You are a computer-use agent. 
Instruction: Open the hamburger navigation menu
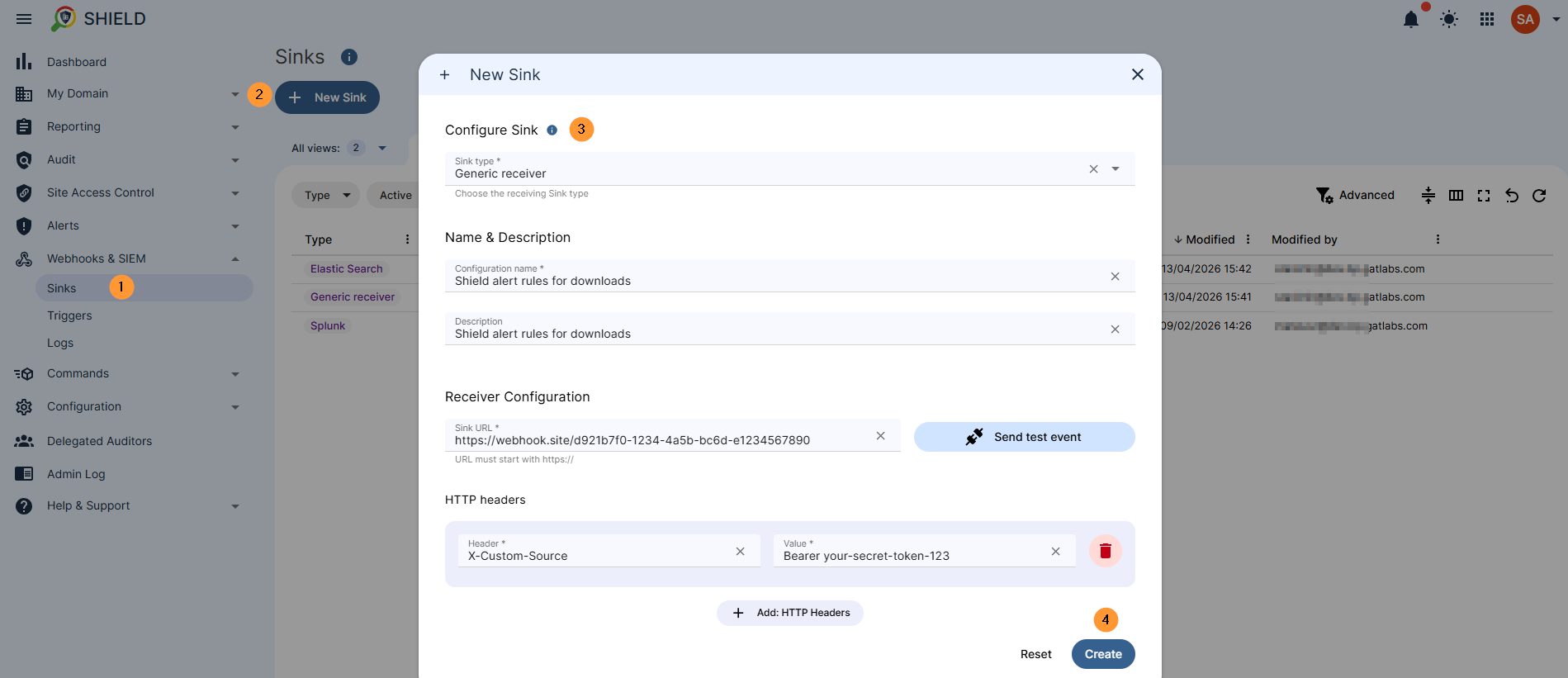click(24, 19)
